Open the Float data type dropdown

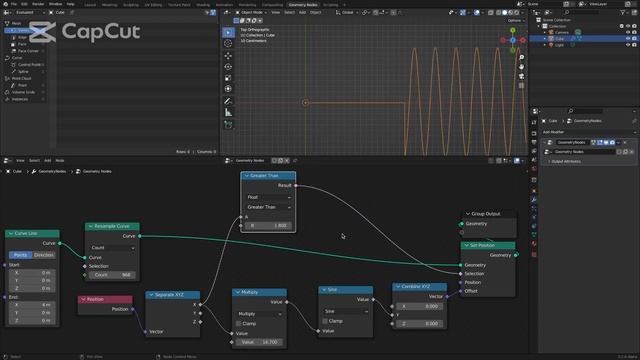click(269, 197)
